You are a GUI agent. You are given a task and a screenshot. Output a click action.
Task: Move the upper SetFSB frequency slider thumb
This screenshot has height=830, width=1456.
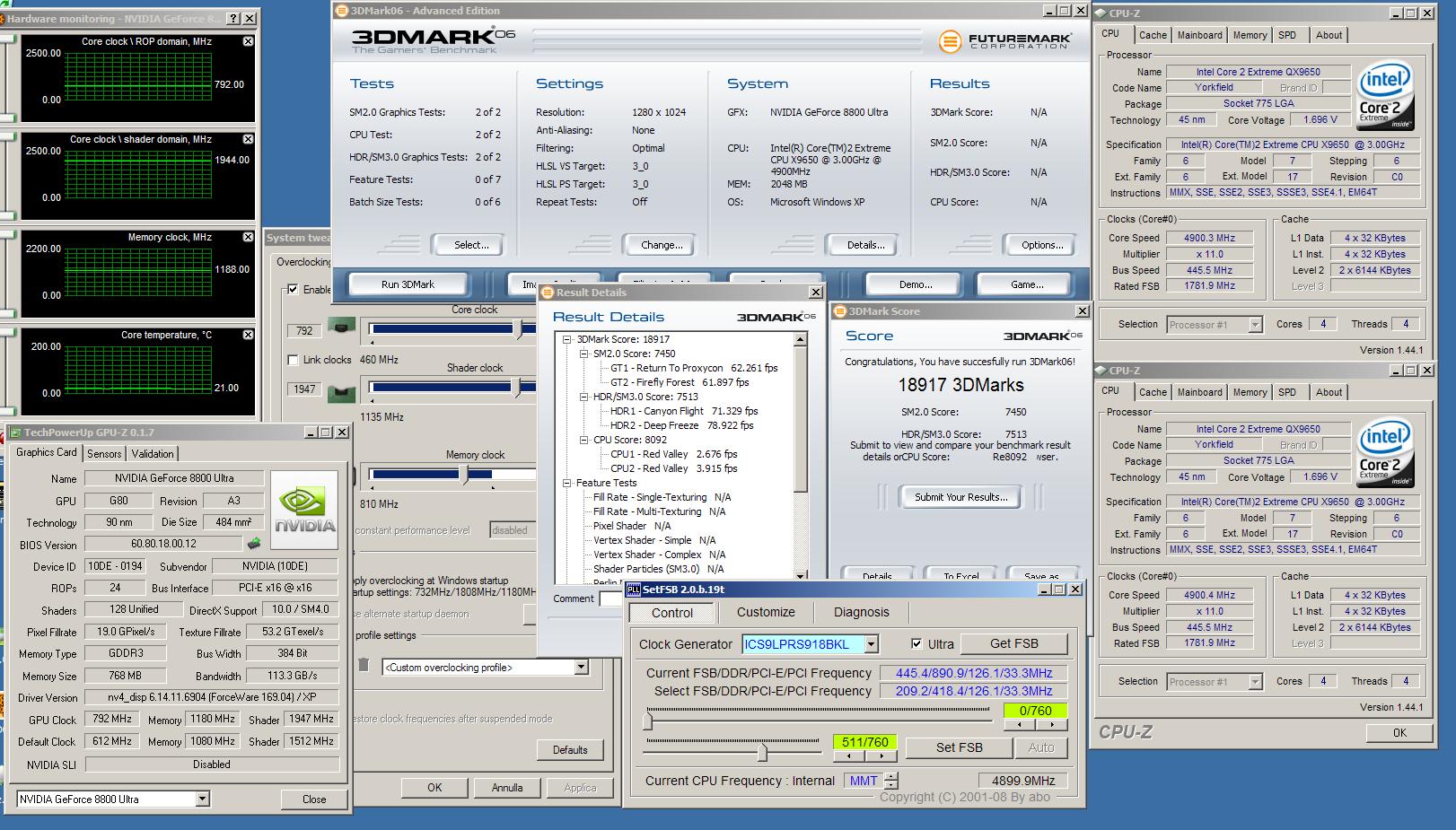pyautogui.click(x=648, y=719)
